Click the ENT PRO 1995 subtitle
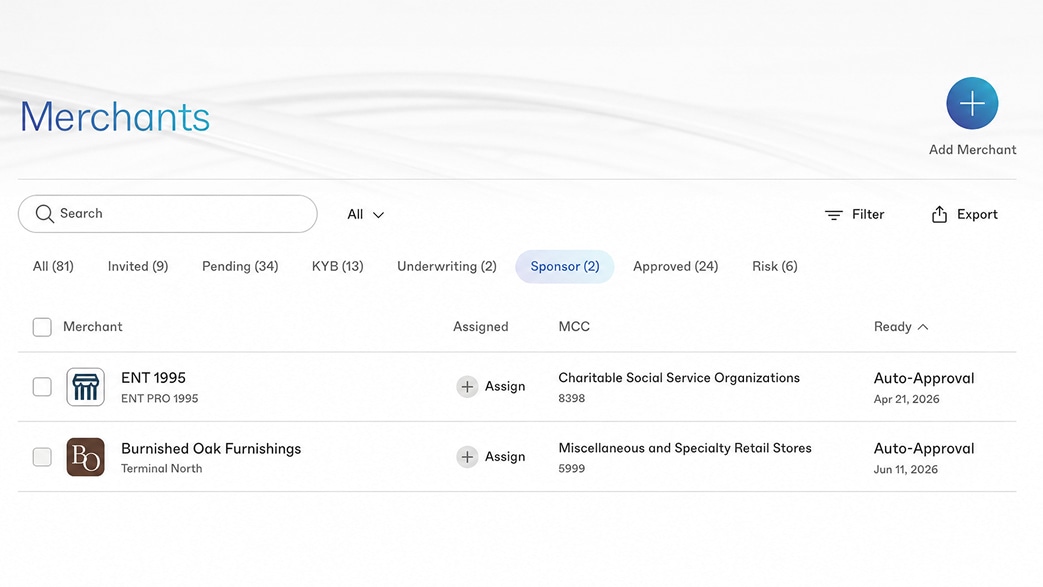Screen dimensions: 1043x587 (x=160, y=399)
